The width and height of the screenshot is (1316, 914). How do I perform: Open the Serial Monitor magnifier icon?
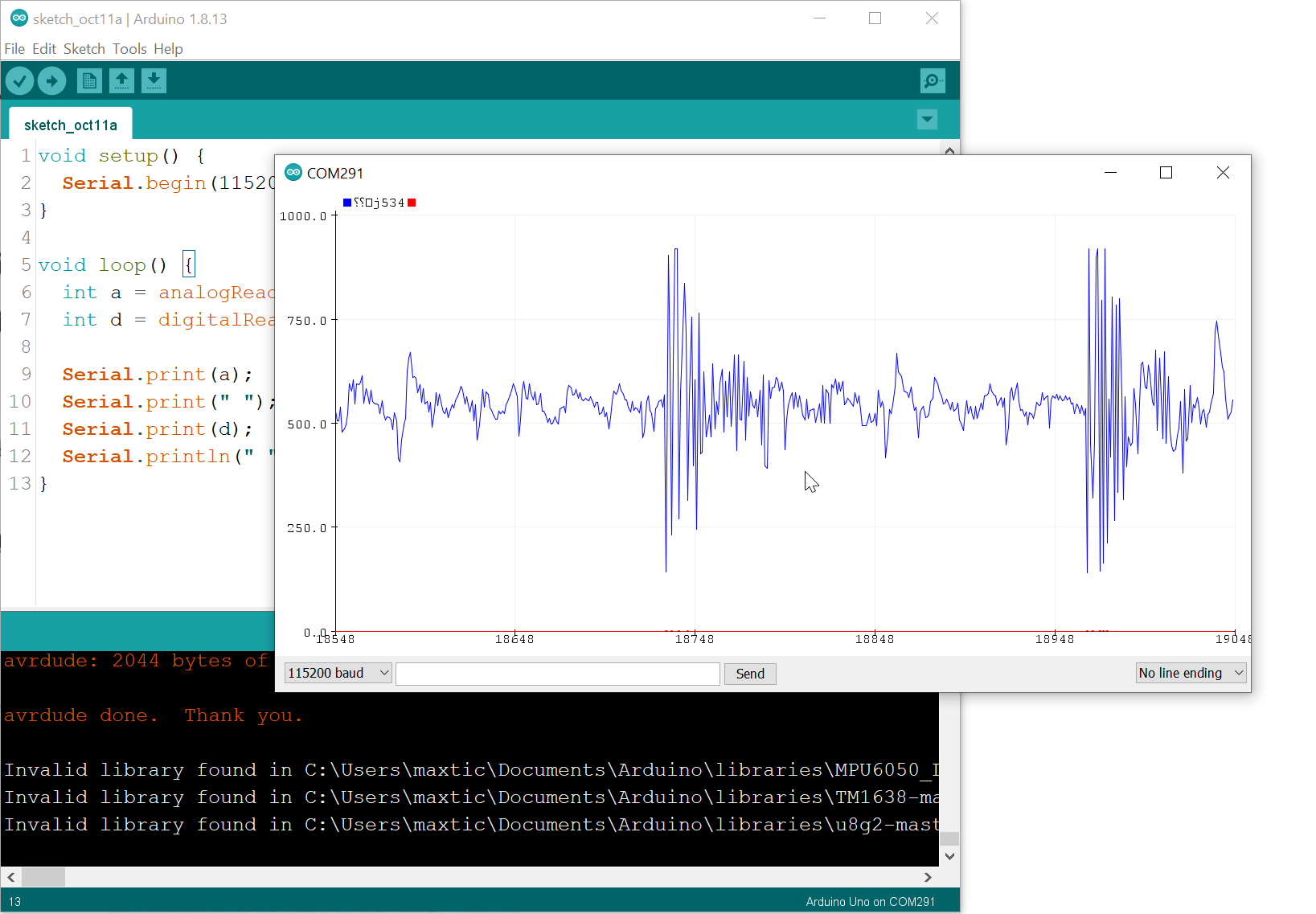pos(932,80)
